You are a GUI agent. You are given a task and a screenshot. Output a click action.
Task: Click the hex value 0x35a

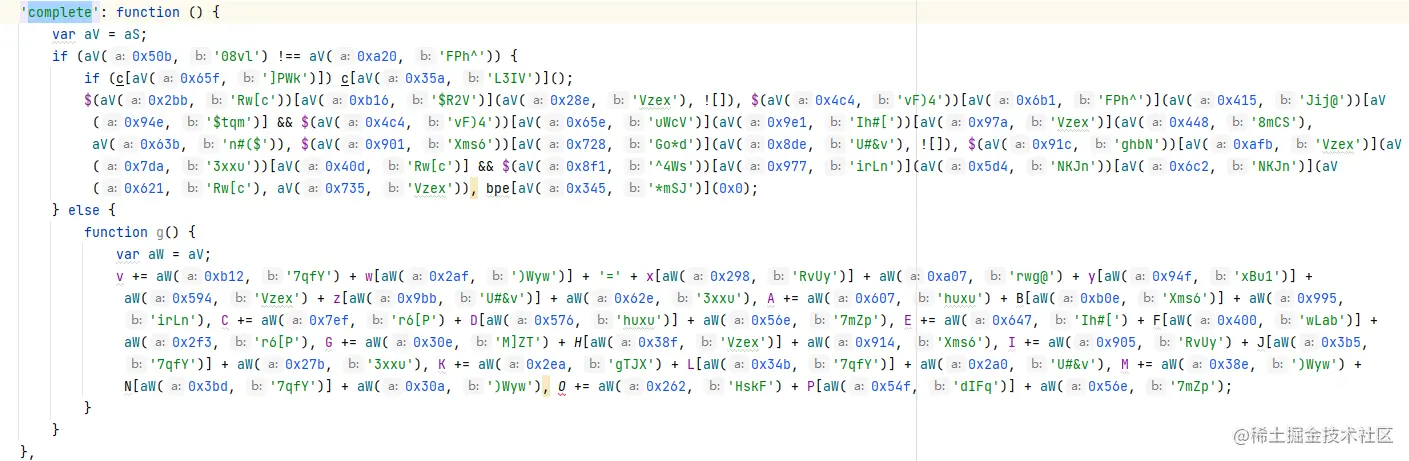click(x=436, y=78)
